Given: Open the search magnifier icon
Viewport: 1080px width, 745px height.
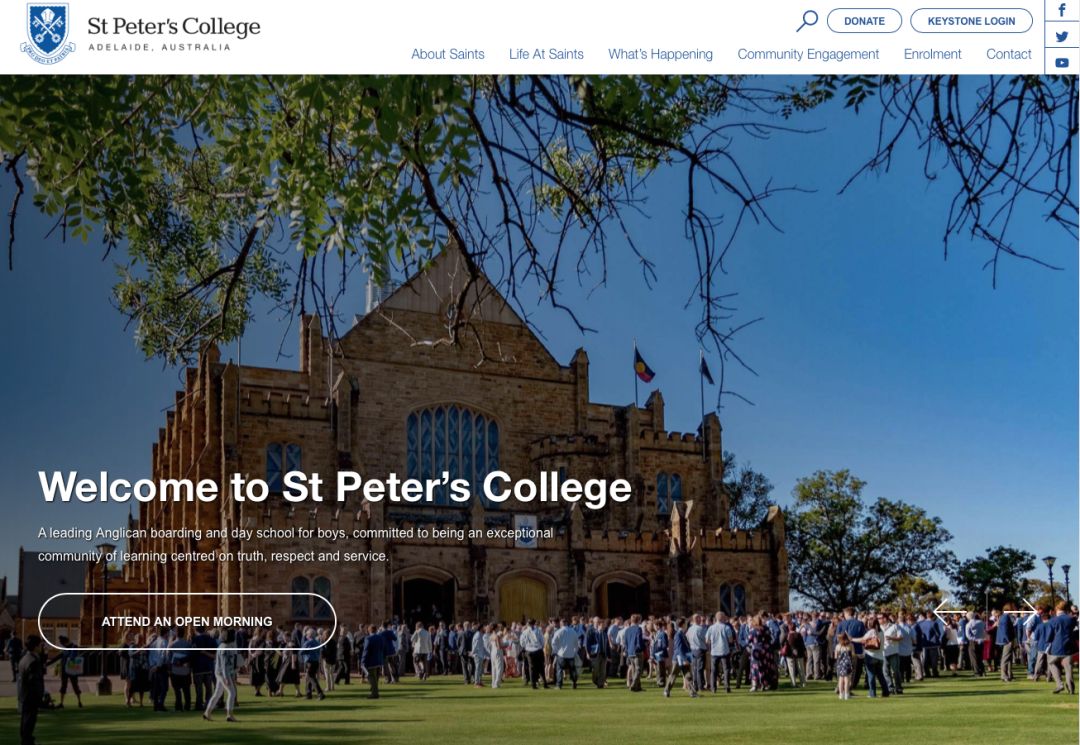Looking at the screenshot, I should (807, 21).
